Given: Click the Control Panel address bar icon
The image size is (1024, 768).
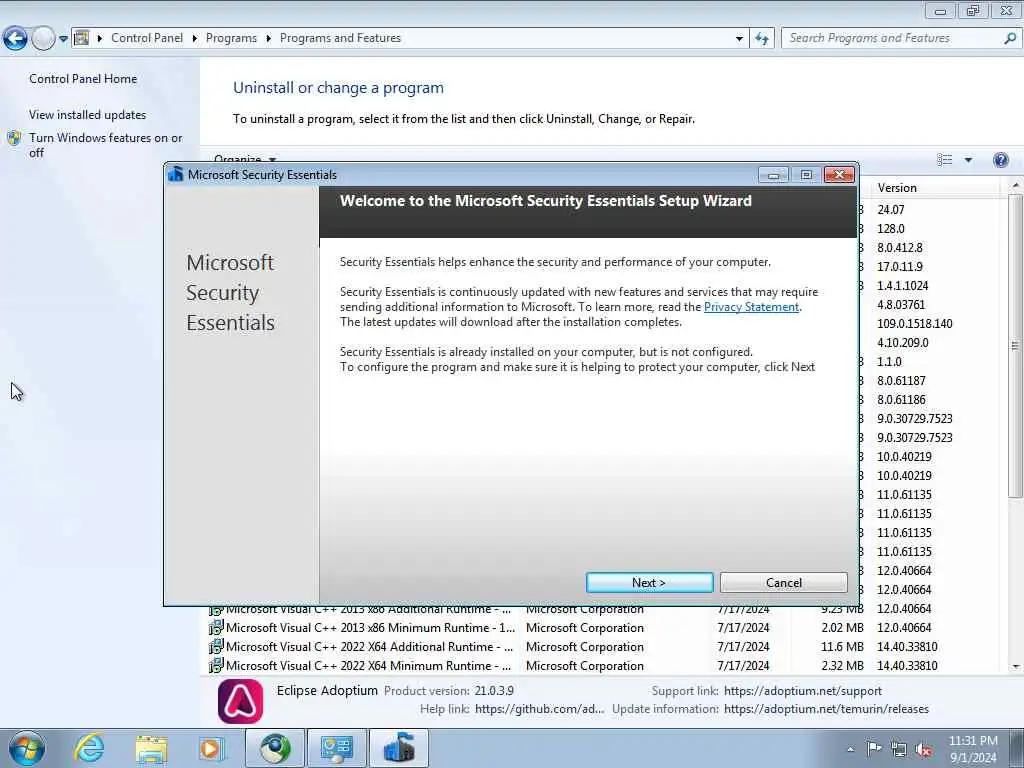Looking at the screenshot, I should tap(82, 38).
